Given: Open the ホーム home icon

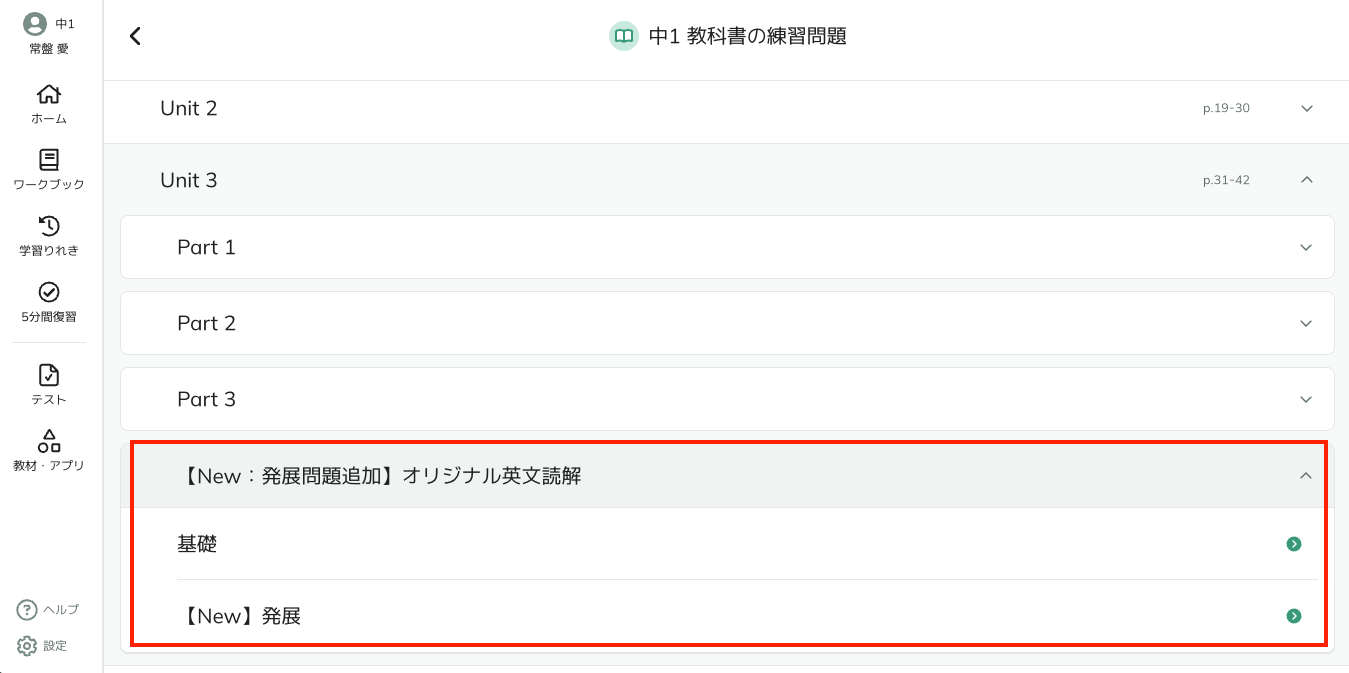Looking at the screenshot, I should coord(48,95).
